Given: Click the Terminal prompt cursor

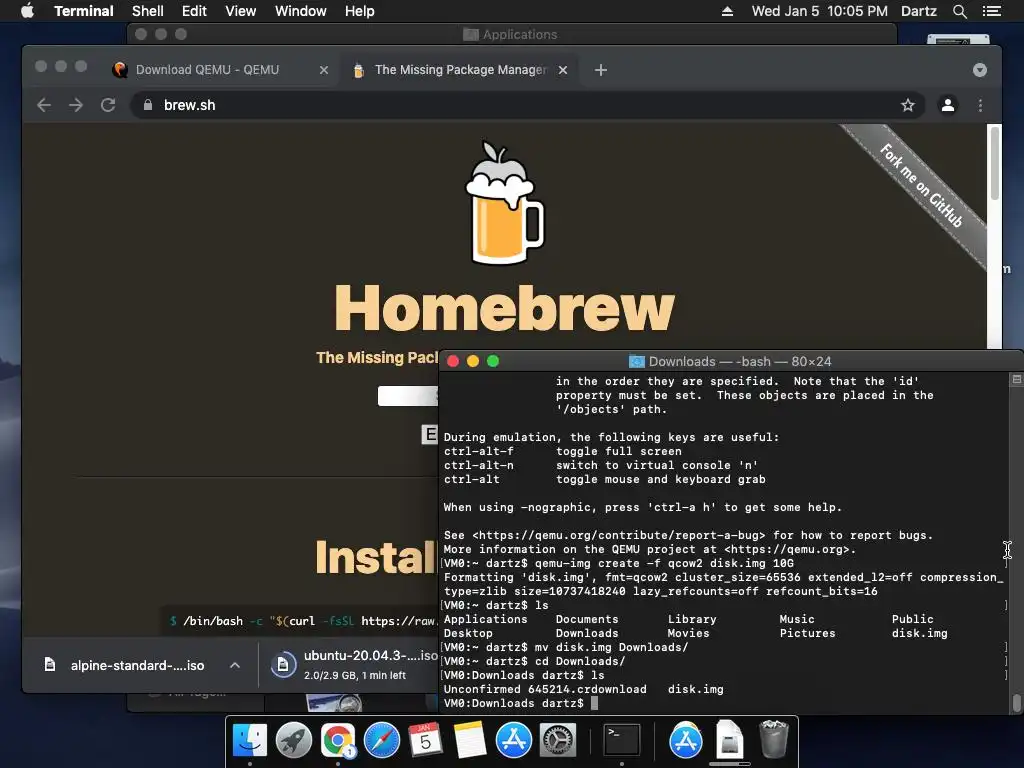Looking at the screenshot, I should tap(594, 703).
